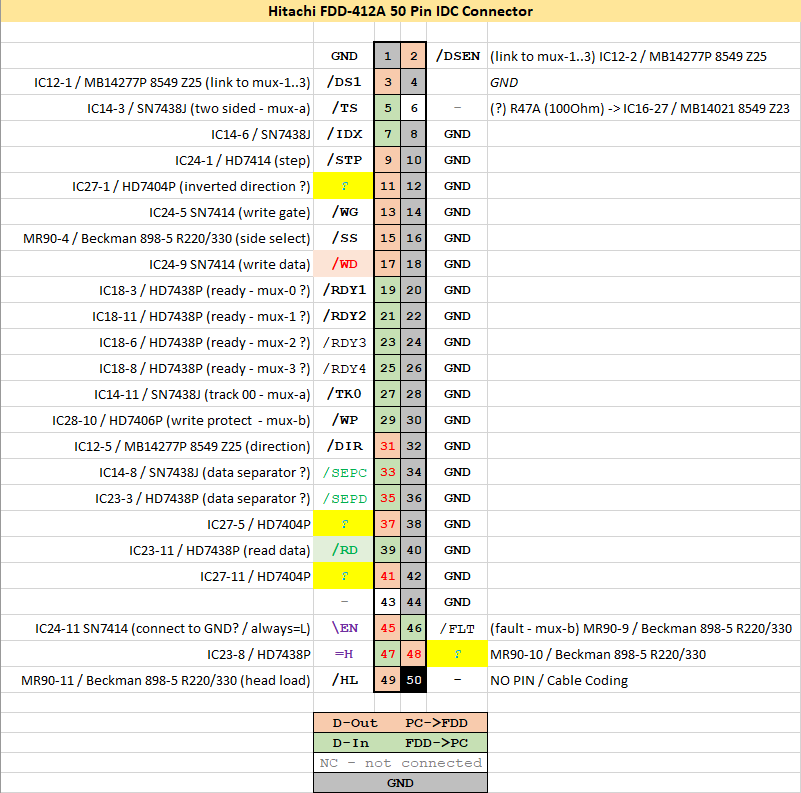
Task: Click the italic GND cell beside pin 4
Action: pyautogui.click(x=504, y=82)
